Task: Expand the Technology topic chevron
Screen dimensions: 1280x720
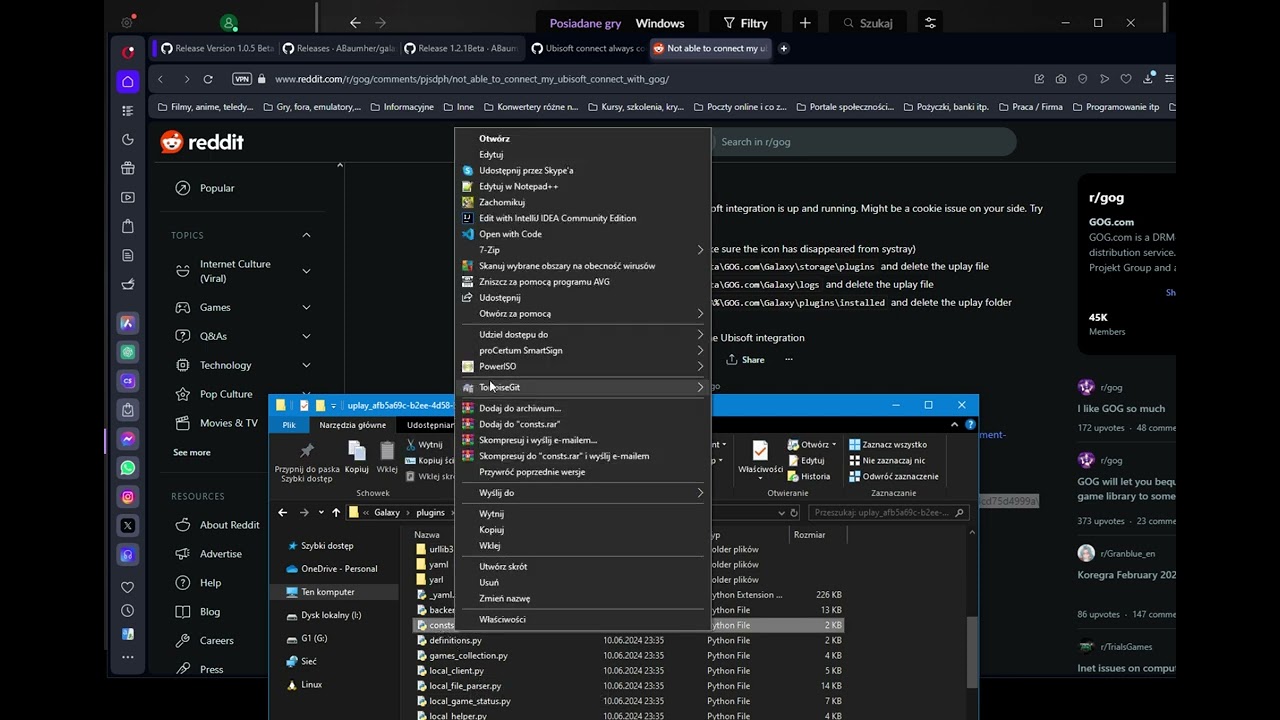Action: 306,365
